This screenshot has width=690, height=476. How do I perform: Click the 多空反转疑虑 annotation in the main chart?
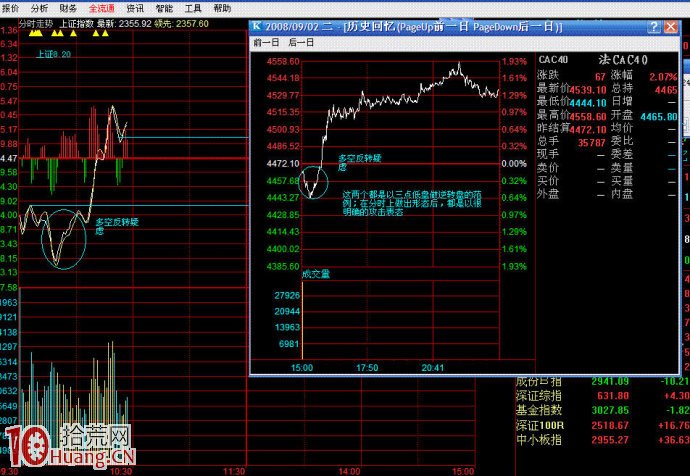117,226
